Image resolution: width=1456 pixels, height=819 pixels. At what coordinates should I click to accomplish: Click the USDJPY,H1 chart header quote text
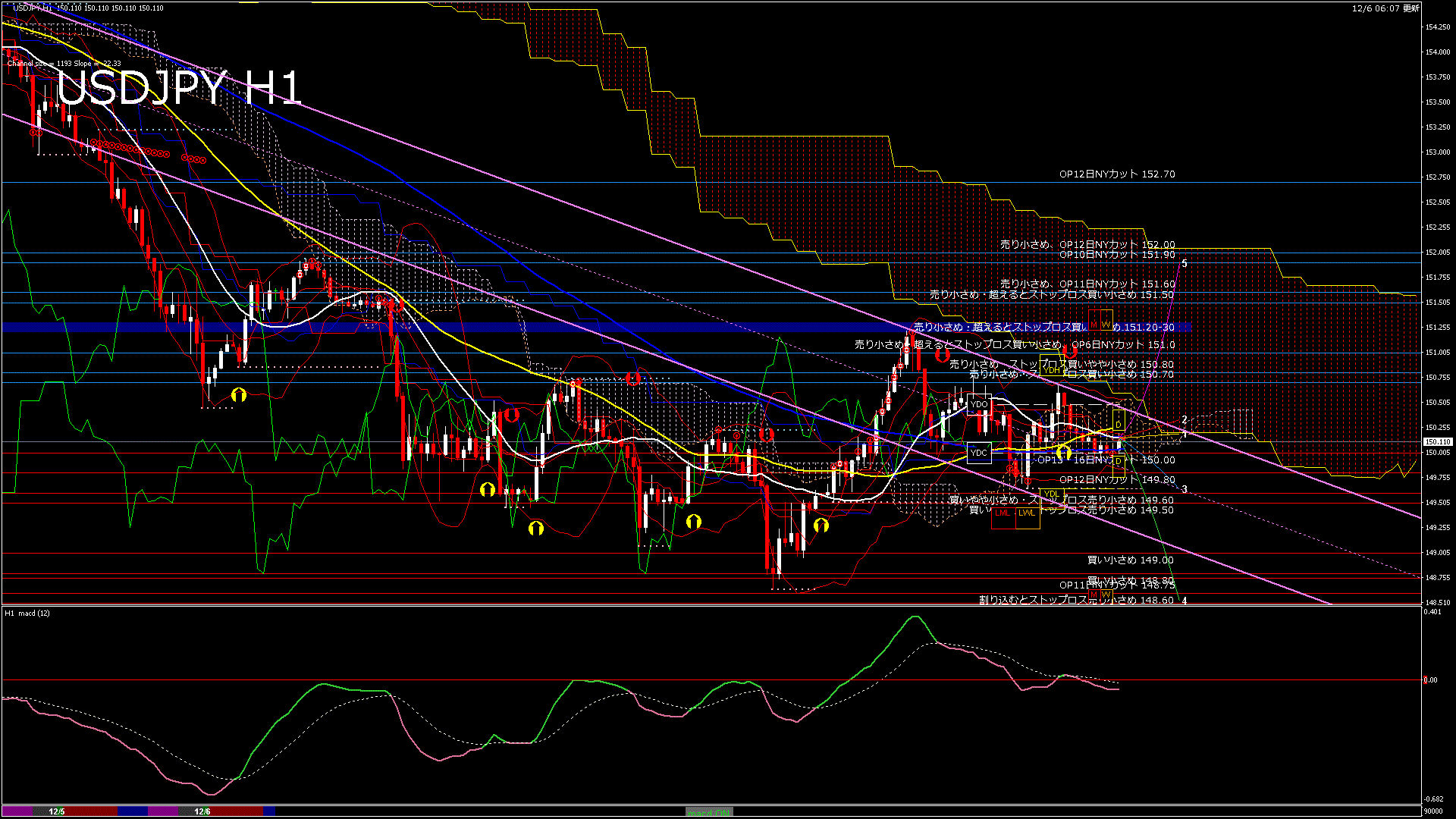pyautogui.click(x=88, y=8)
